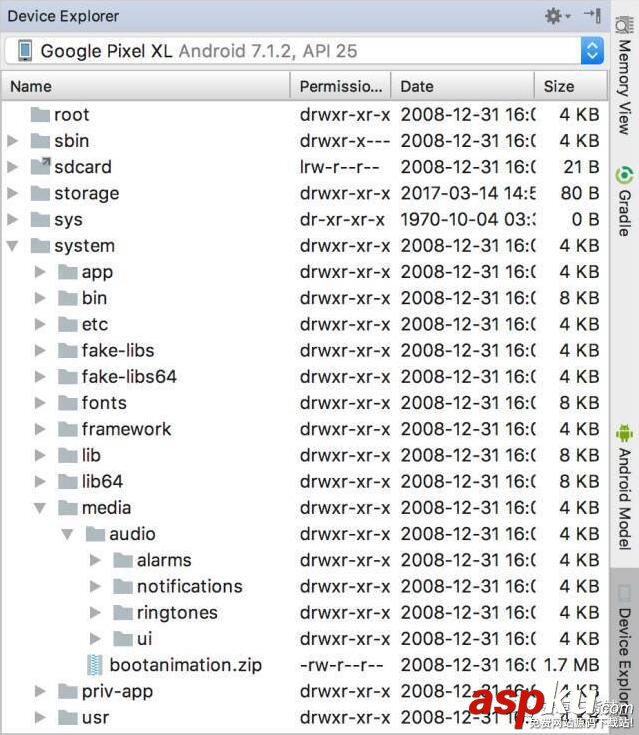Open the Android Model side tab

point(624,488)
